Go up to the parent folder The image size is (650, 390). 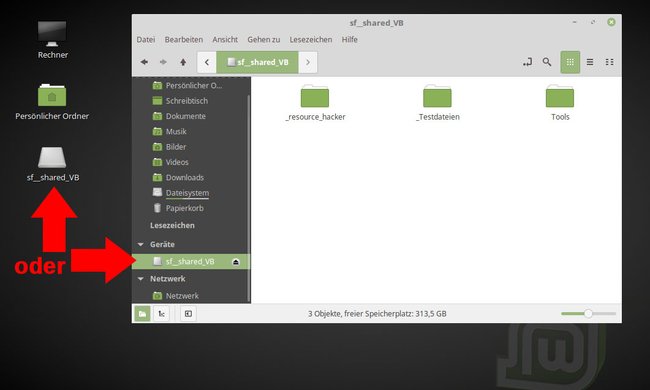[183, 62]
